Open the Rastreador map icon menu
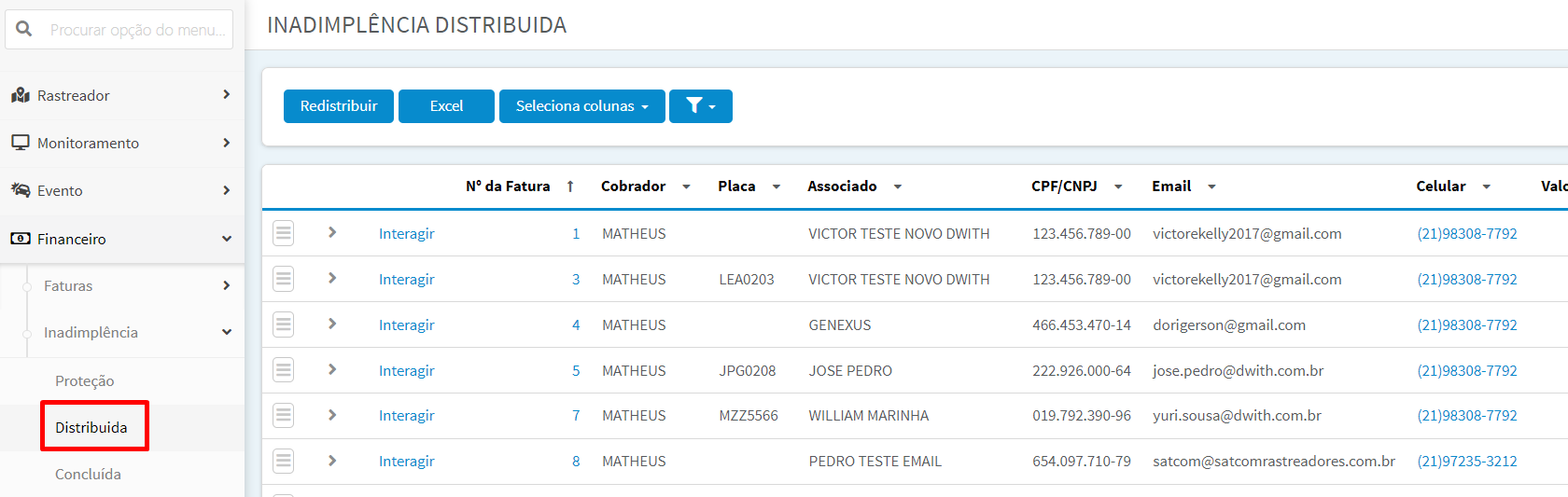The height and width of the screenshot is (497, 1568). (20, 95)
